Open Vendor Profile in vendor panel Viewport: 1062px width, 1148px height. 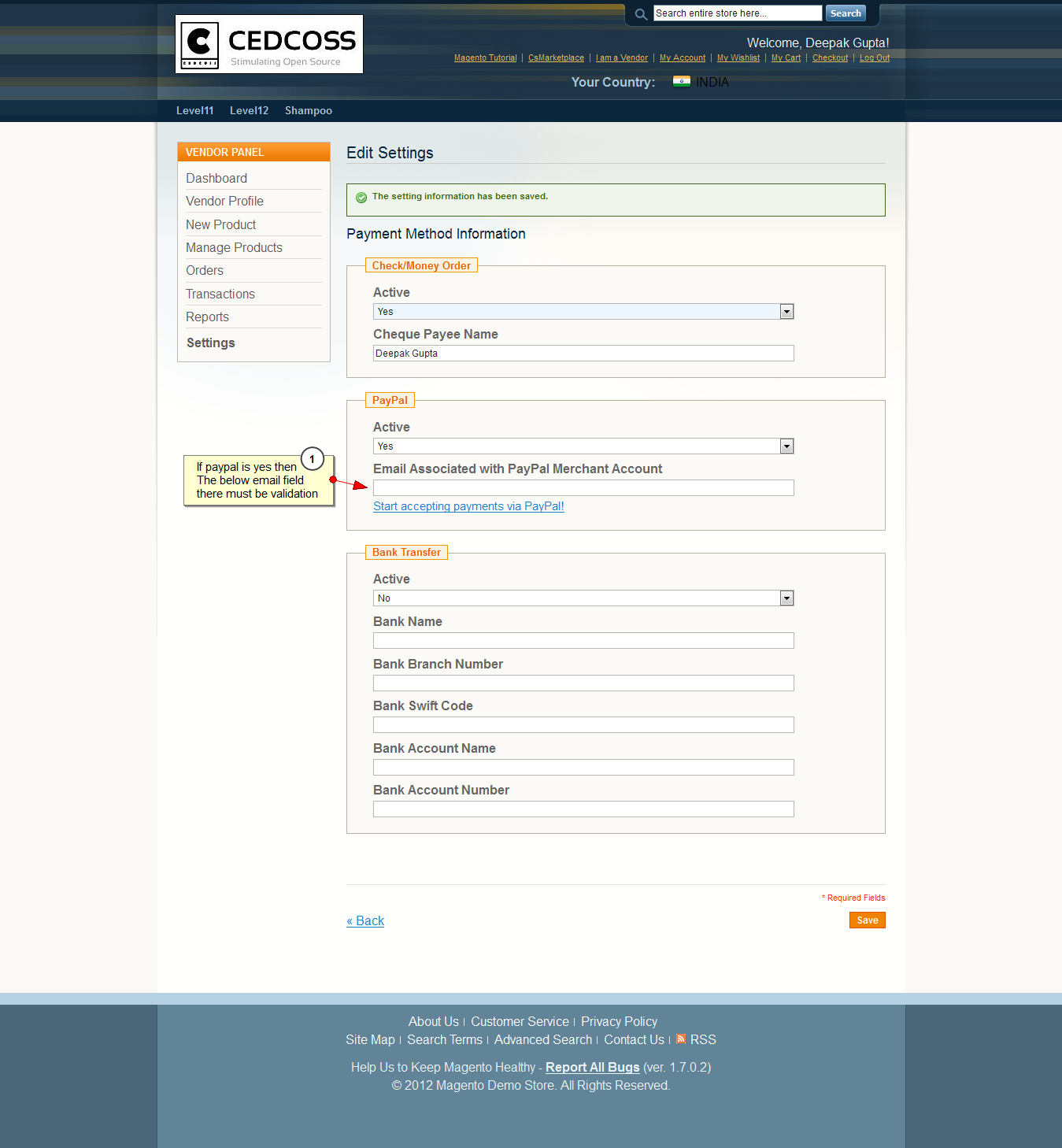(x=224, y=202)
